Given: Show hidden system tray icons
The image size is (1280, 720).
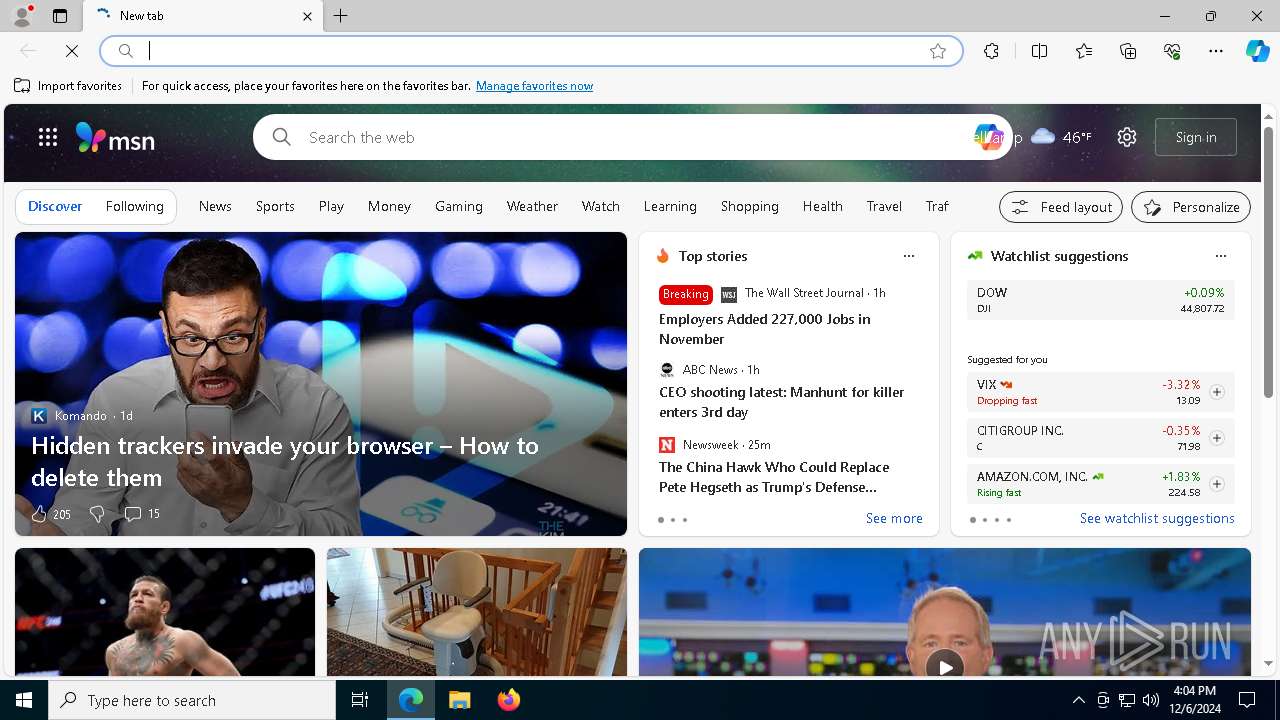Looking at the screenshot, I should (x=1078, y=700).
